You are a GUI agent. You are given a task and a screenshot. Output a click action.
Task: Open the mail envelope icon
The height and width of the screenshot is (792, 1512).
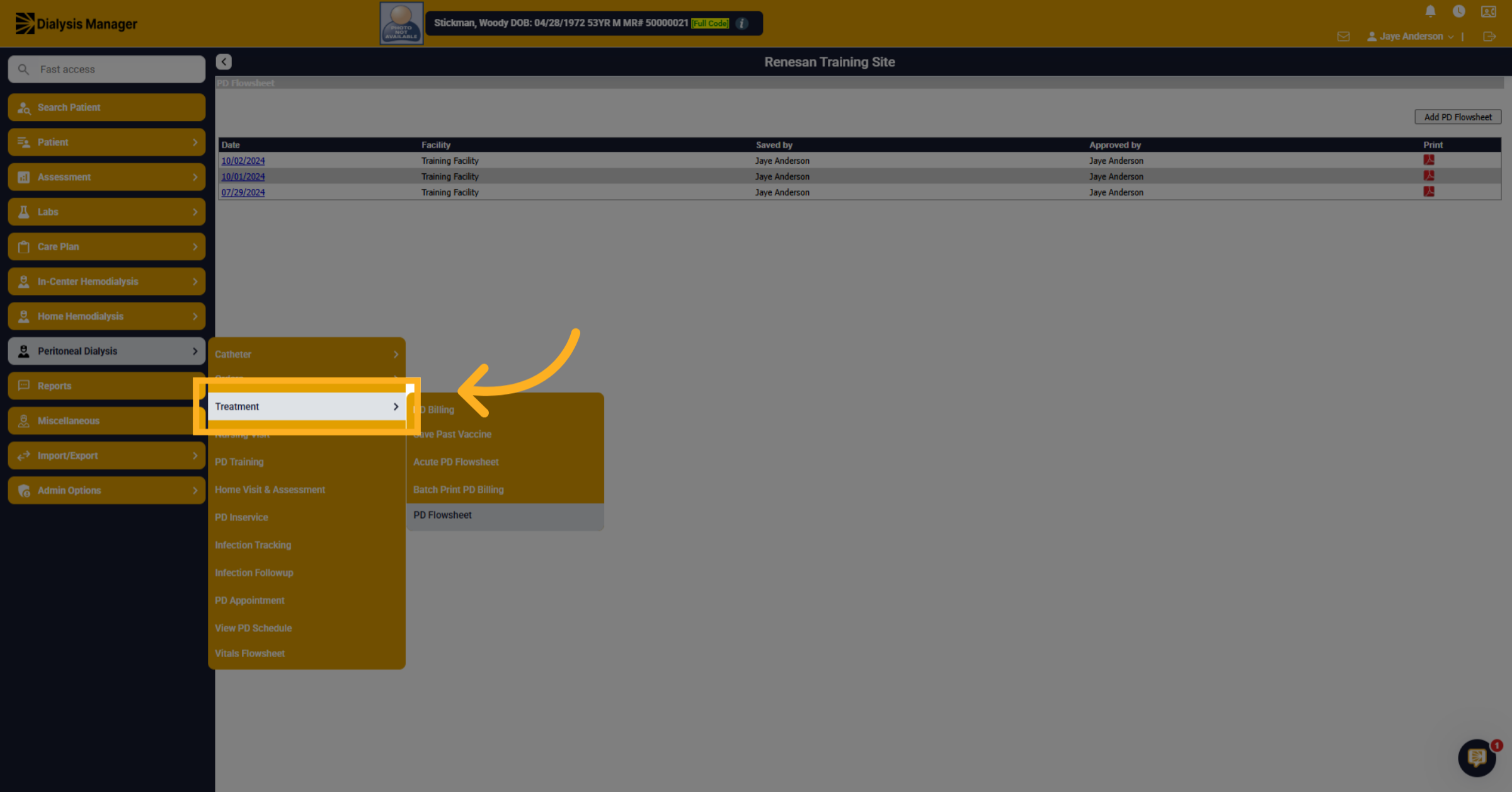point(1343,37)
